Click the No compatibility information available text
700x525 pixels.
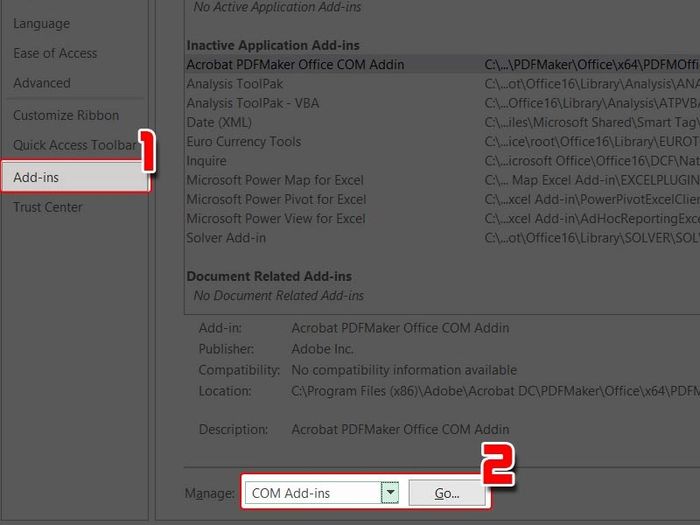click(x=404, y=370)
